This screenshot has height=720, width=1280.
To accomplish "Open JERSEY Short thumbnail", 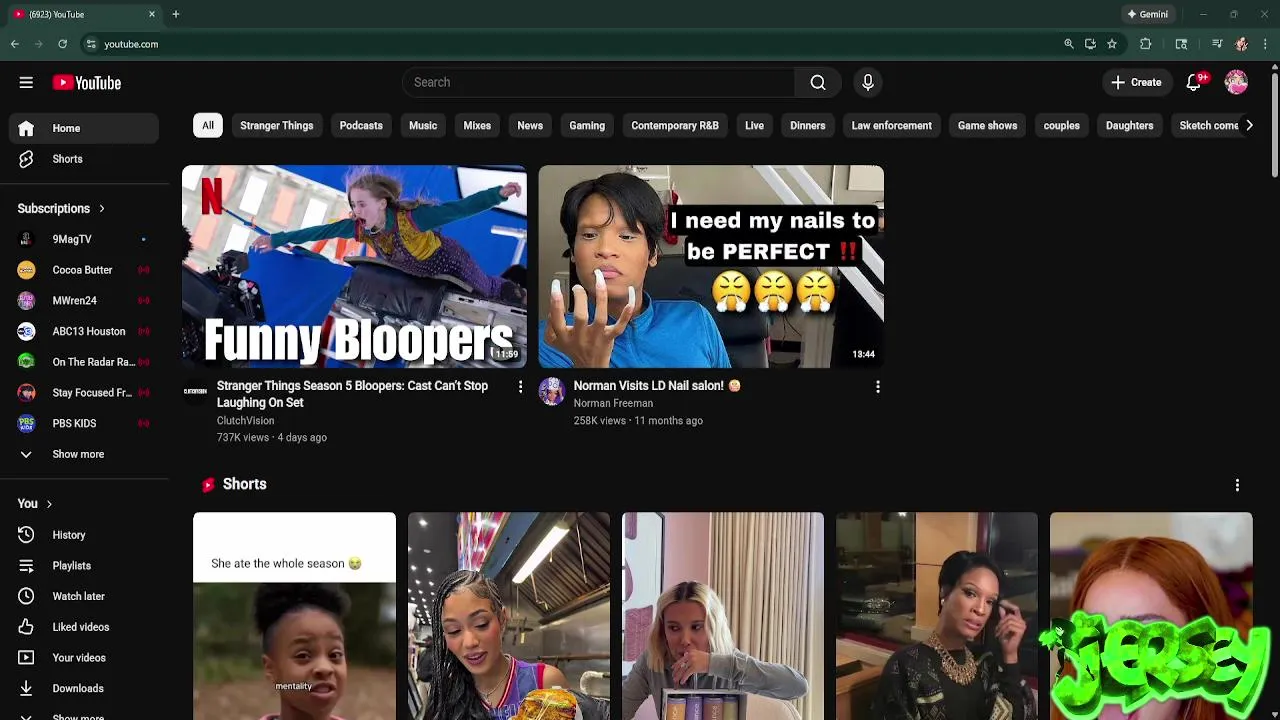I will (1151, 616).
